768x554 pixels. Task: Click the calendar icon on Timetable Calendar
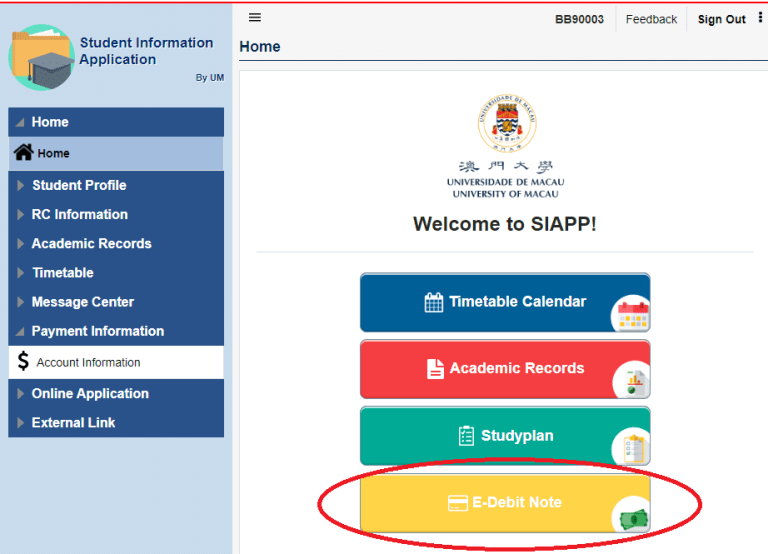coord(433,302)
